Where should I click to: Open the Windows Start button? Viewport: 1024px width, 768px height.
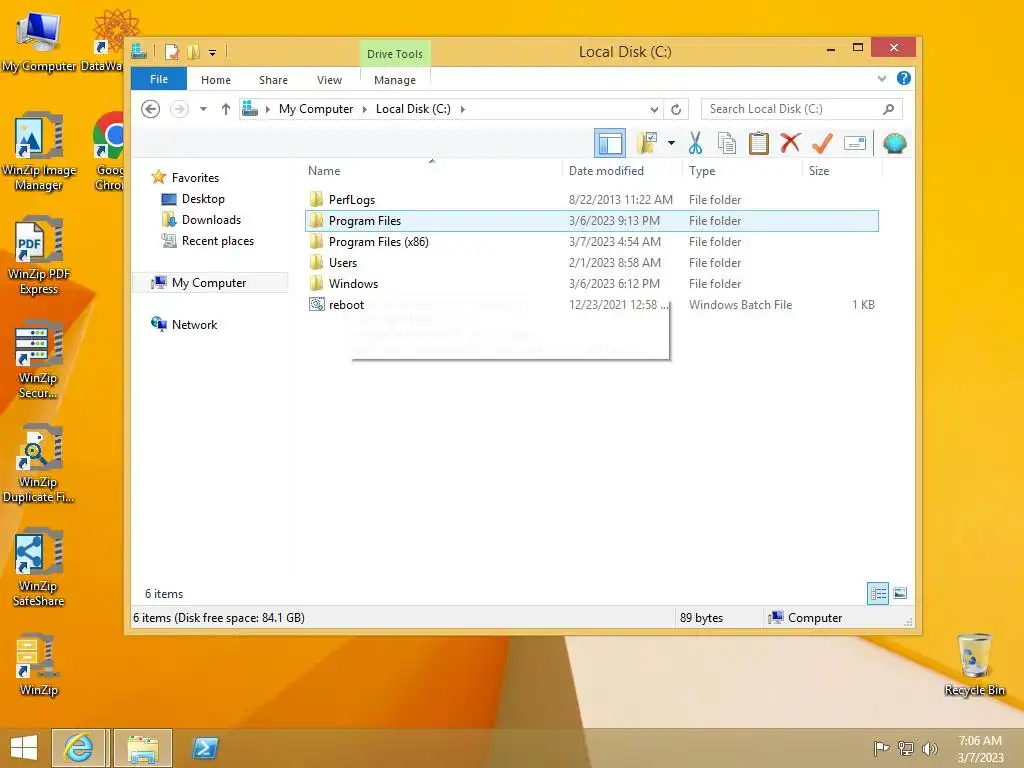(24, 748)
